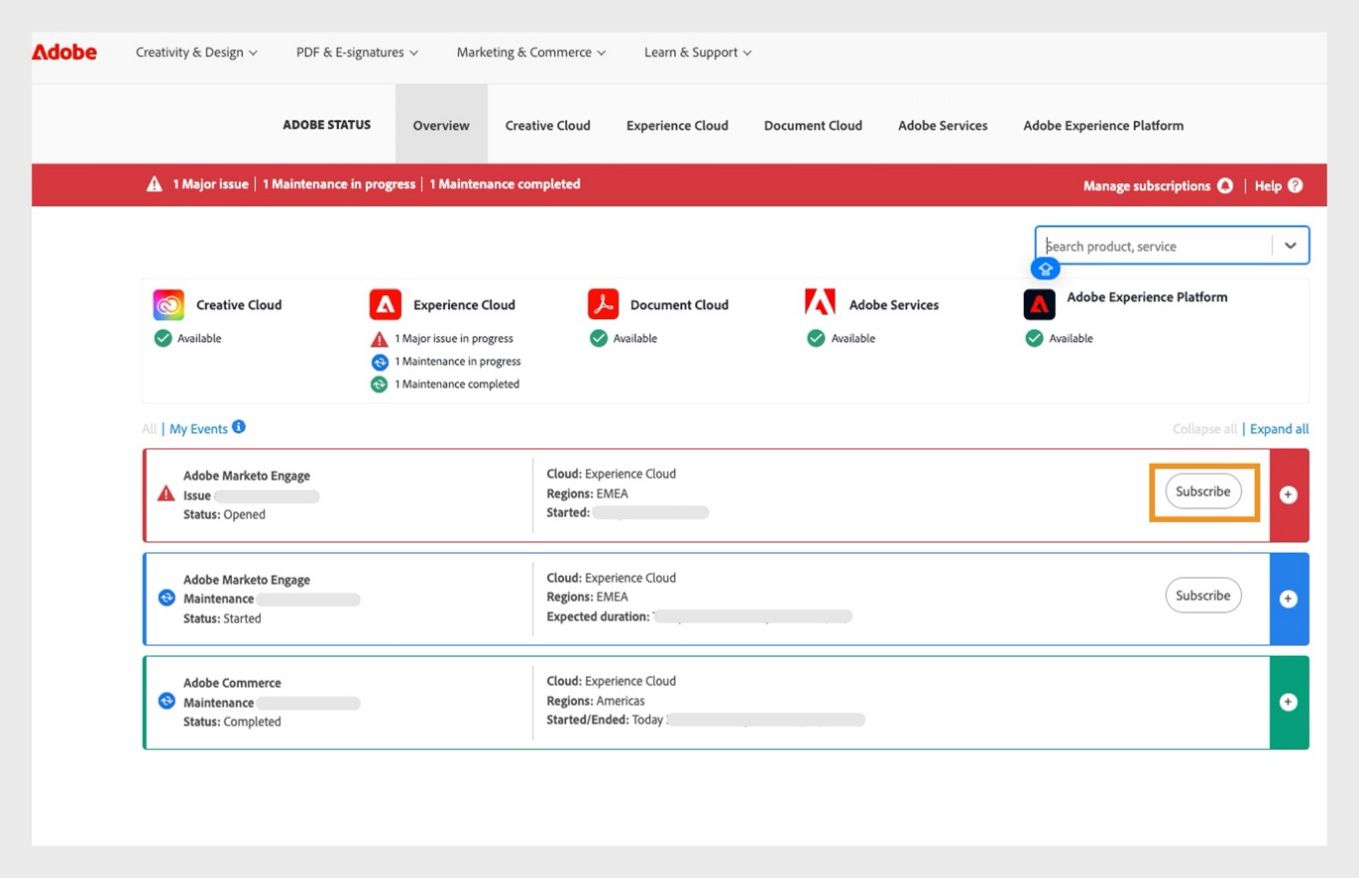This screenshot has width=1359, height=878.
Task: Switch to the Experience Cloud tab
Action: [677, 125]
